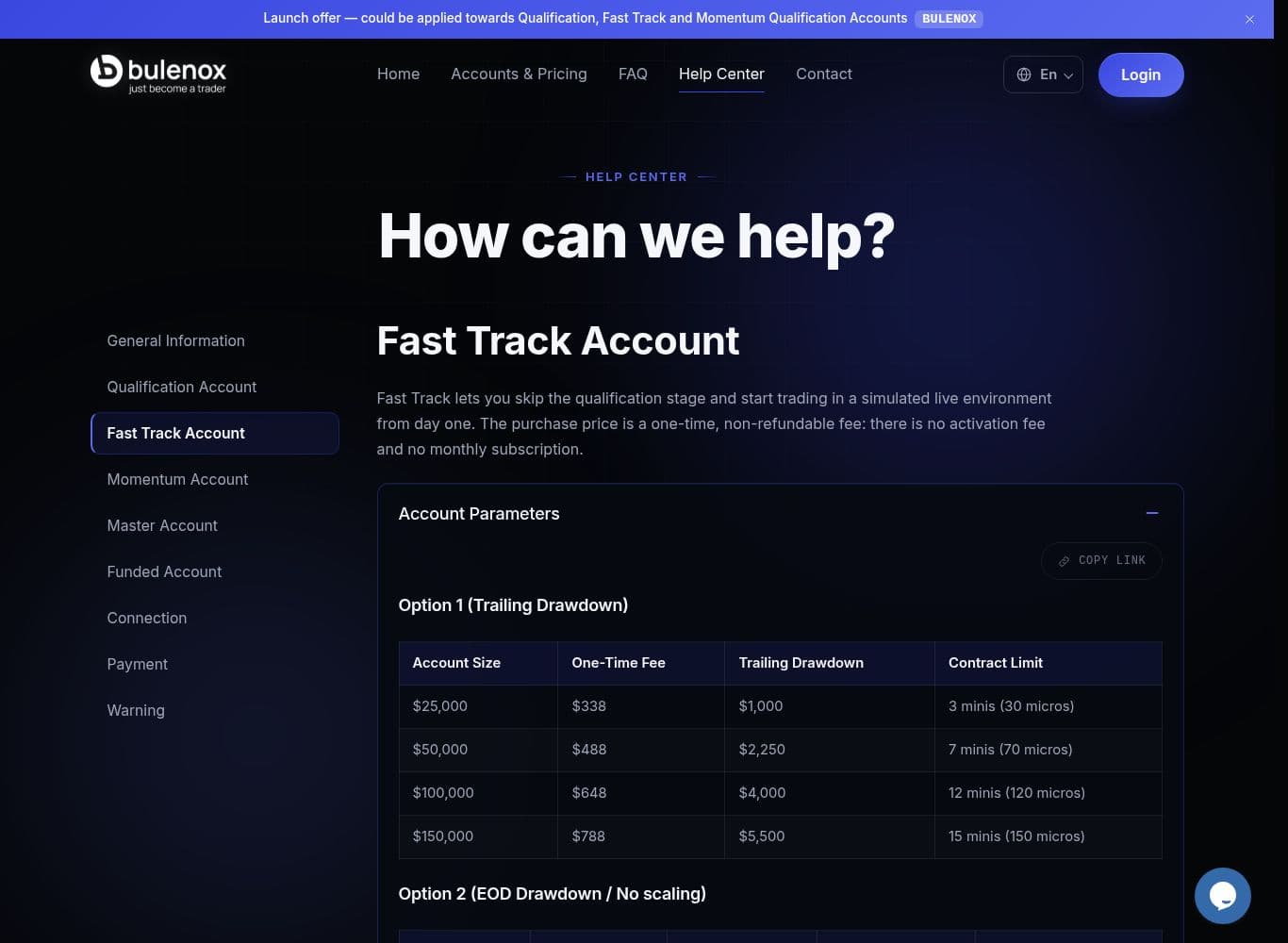Image resolution: width=1288 pixels, height=943 pixels.
Task: Click the $1,000 trailing drawdown cell
Action: click(x=830, y=706)
